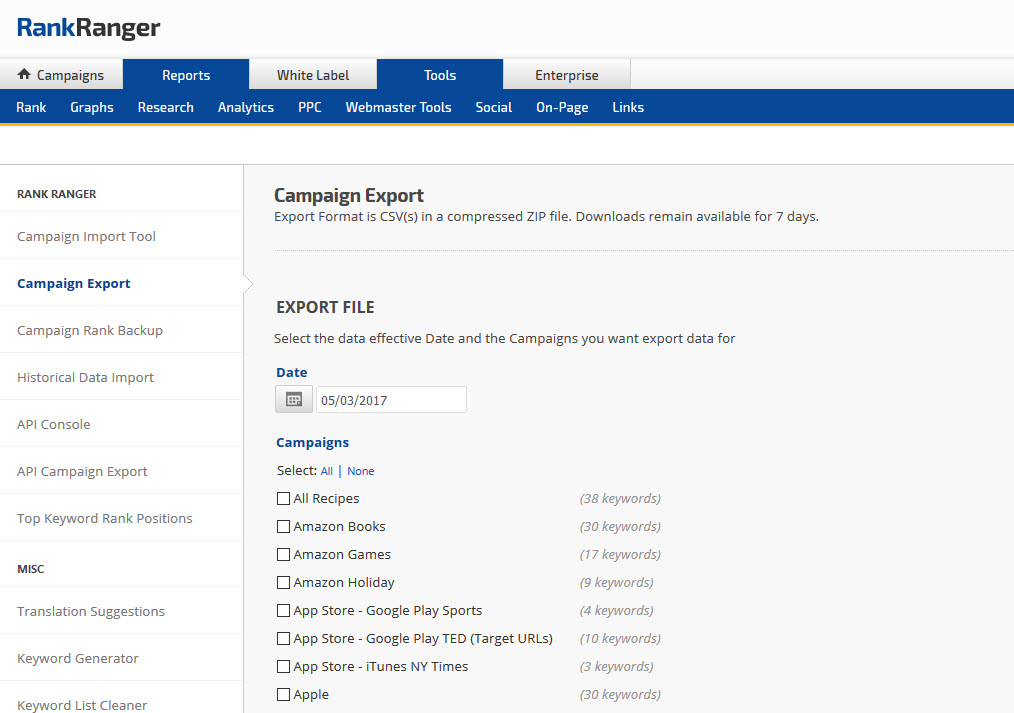
Task: Open Campaign Import Tool in sidebar
Action: tap(86, 236)
